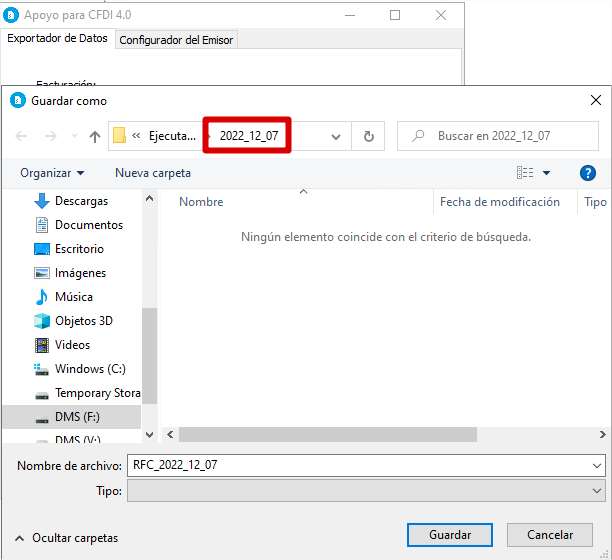612x560 pixels.
Task: Refresh the folder view
Action: point(368,136)
